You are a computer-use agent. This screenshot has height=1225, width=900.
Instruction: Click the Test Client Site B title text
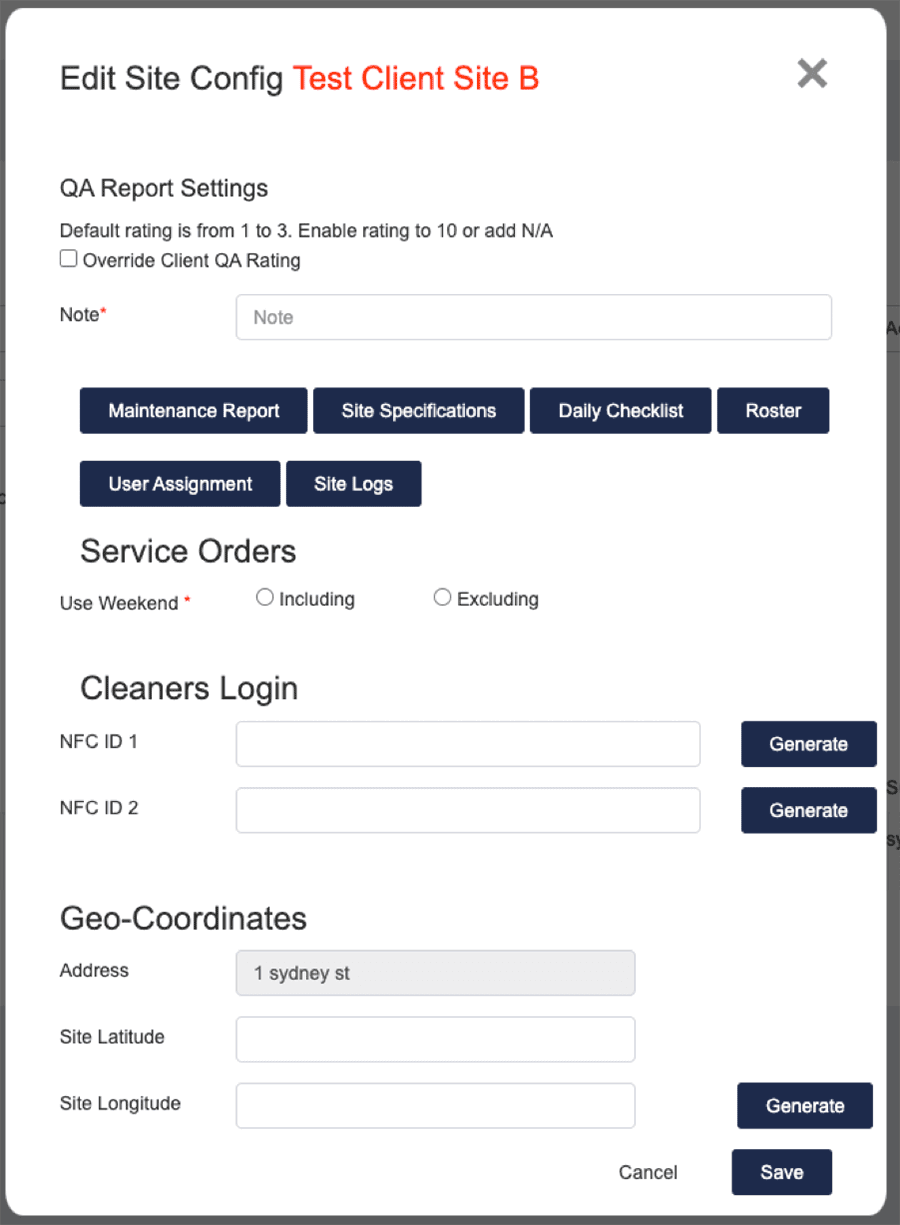tap(416, 78)
